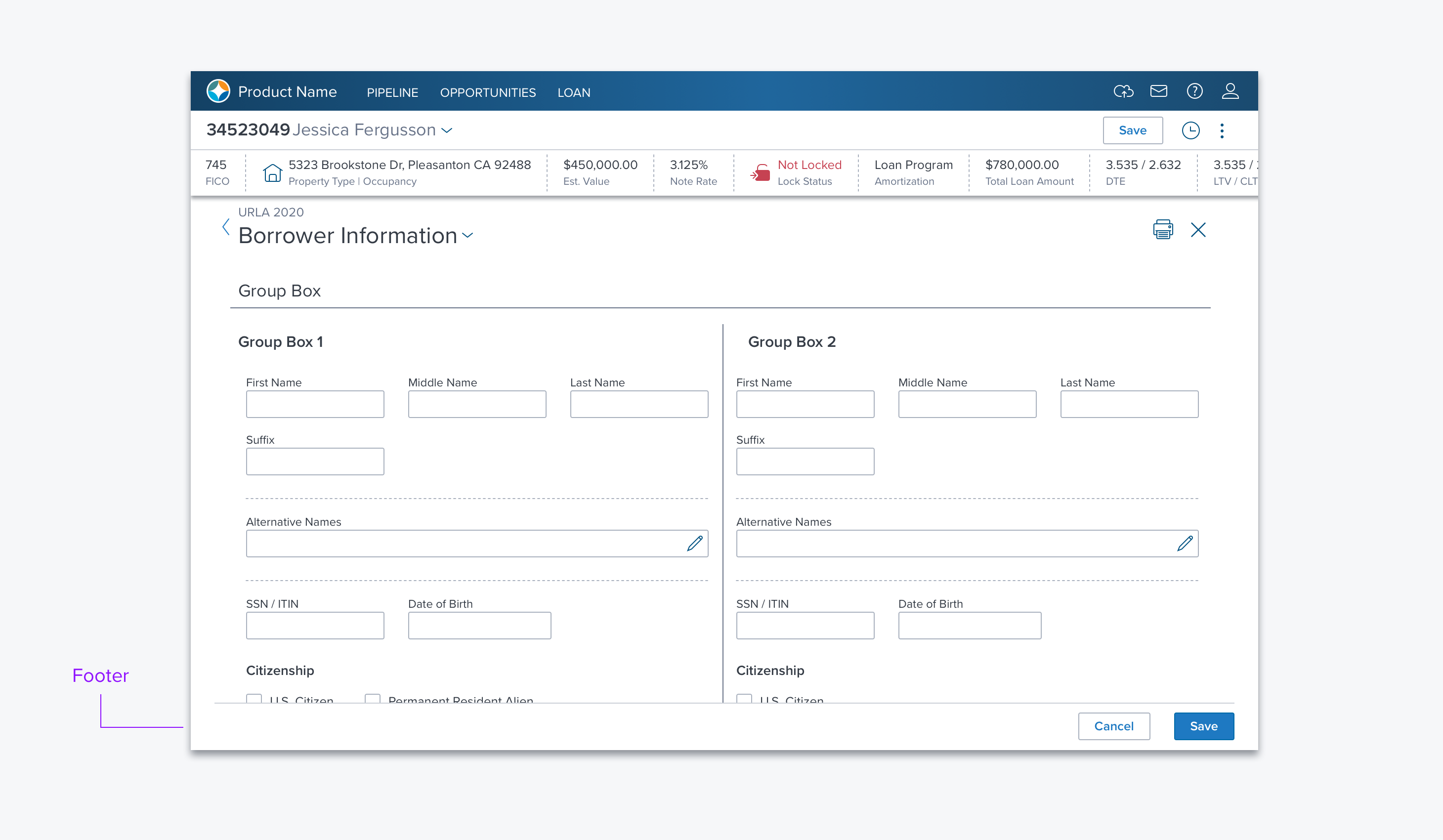Click Alternative Names field in Group Box 1
The width and height of the screenshot is (1443, 840).
click(x=477, y=544)
